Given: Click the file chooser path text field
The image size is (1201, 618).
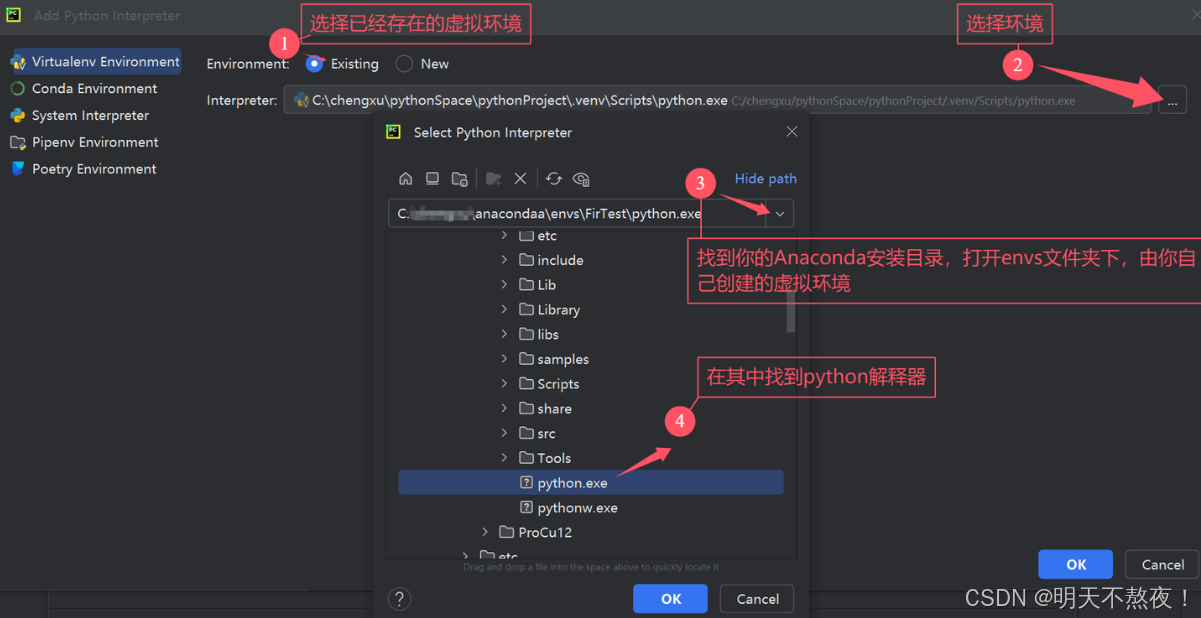Looking at the screenshot, I should click(x=578, y=214).
